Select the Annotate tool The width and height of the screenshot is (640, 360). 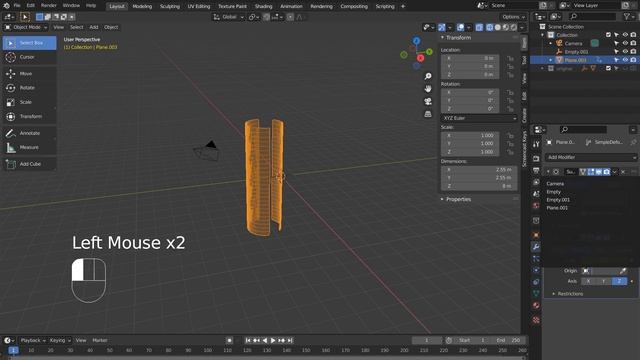click(x=29, y=133)
